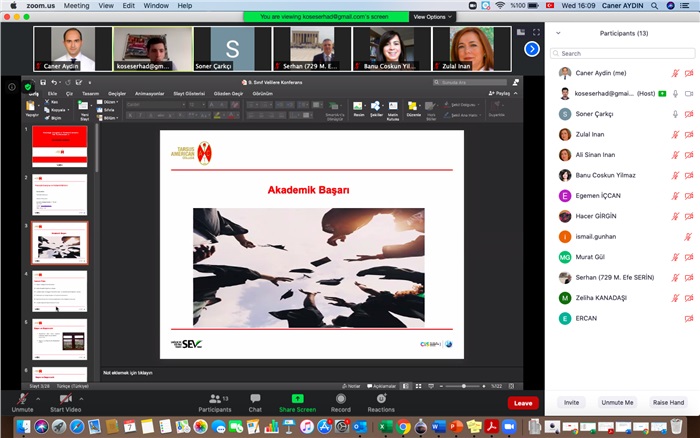Open Safari from the Dock
700x438 pixels.
tap(77, 427)
